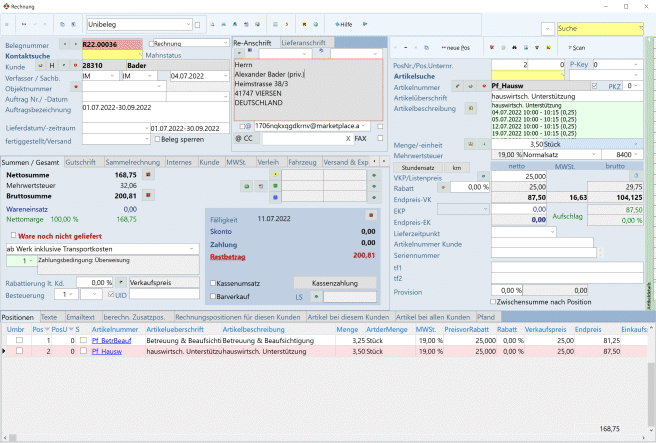This screenshot has height=443, width=656.
Task: Open the Unibeleg dropdown
Action: coord(188,24)
